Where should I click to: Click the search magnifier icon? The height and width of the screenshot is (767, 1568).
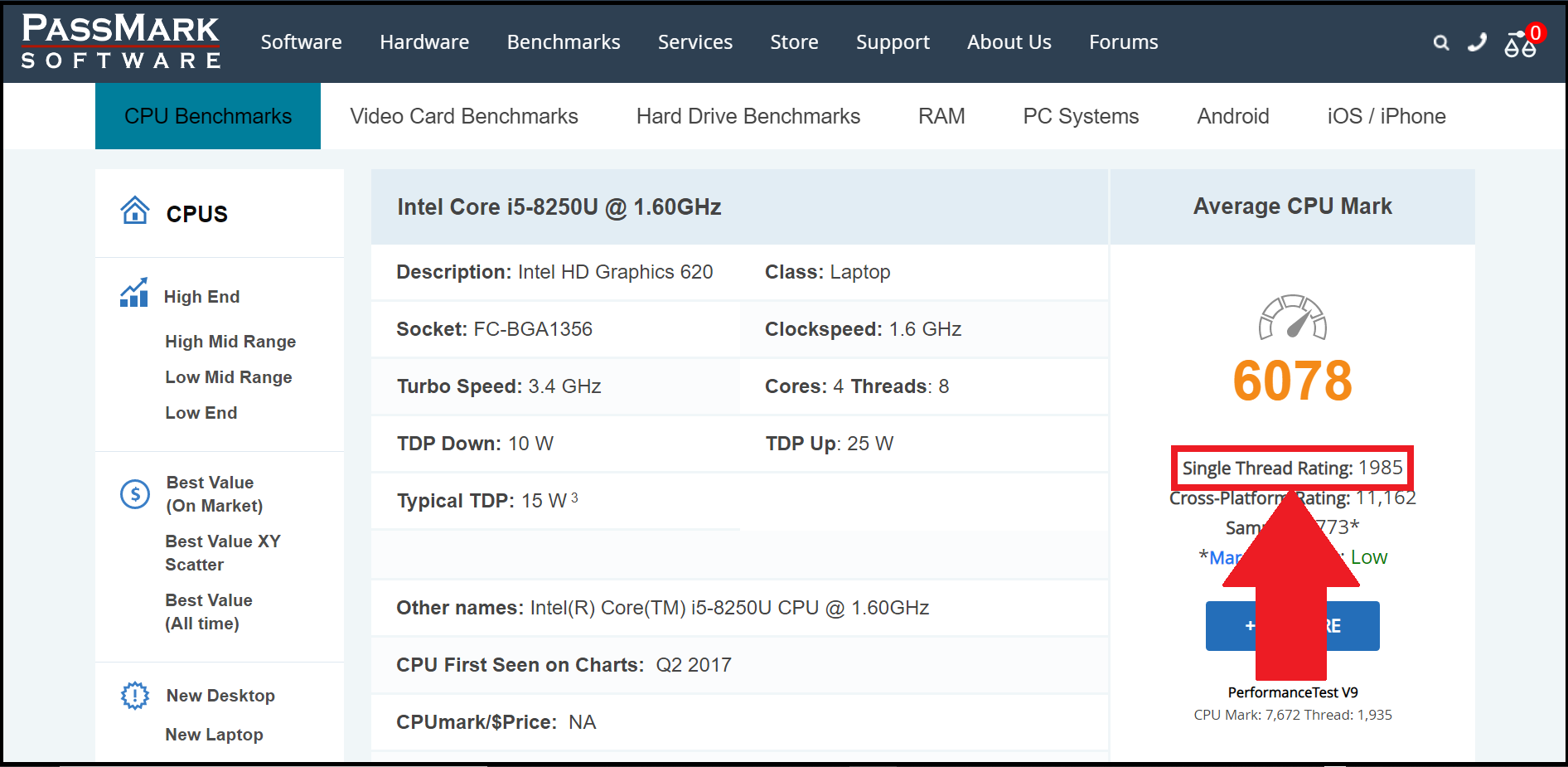pos(1441,42)
